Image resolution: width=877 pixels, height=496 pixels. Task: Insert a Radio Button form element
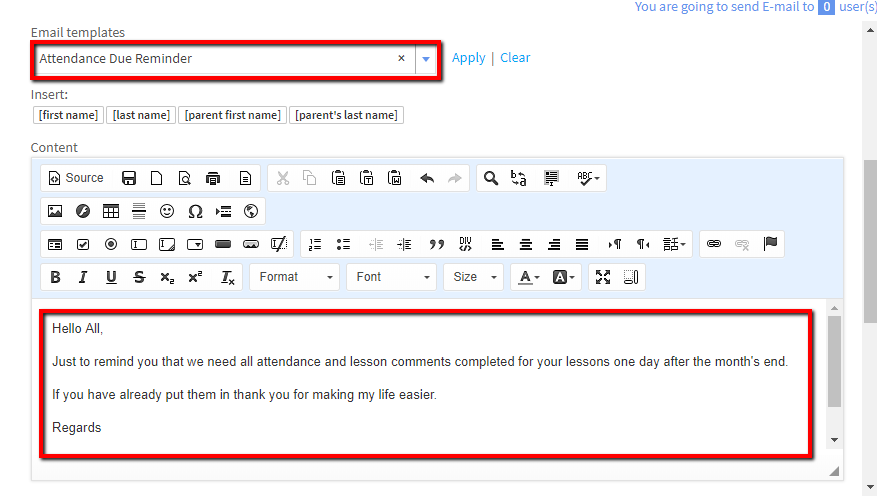(x=111, y=244)
